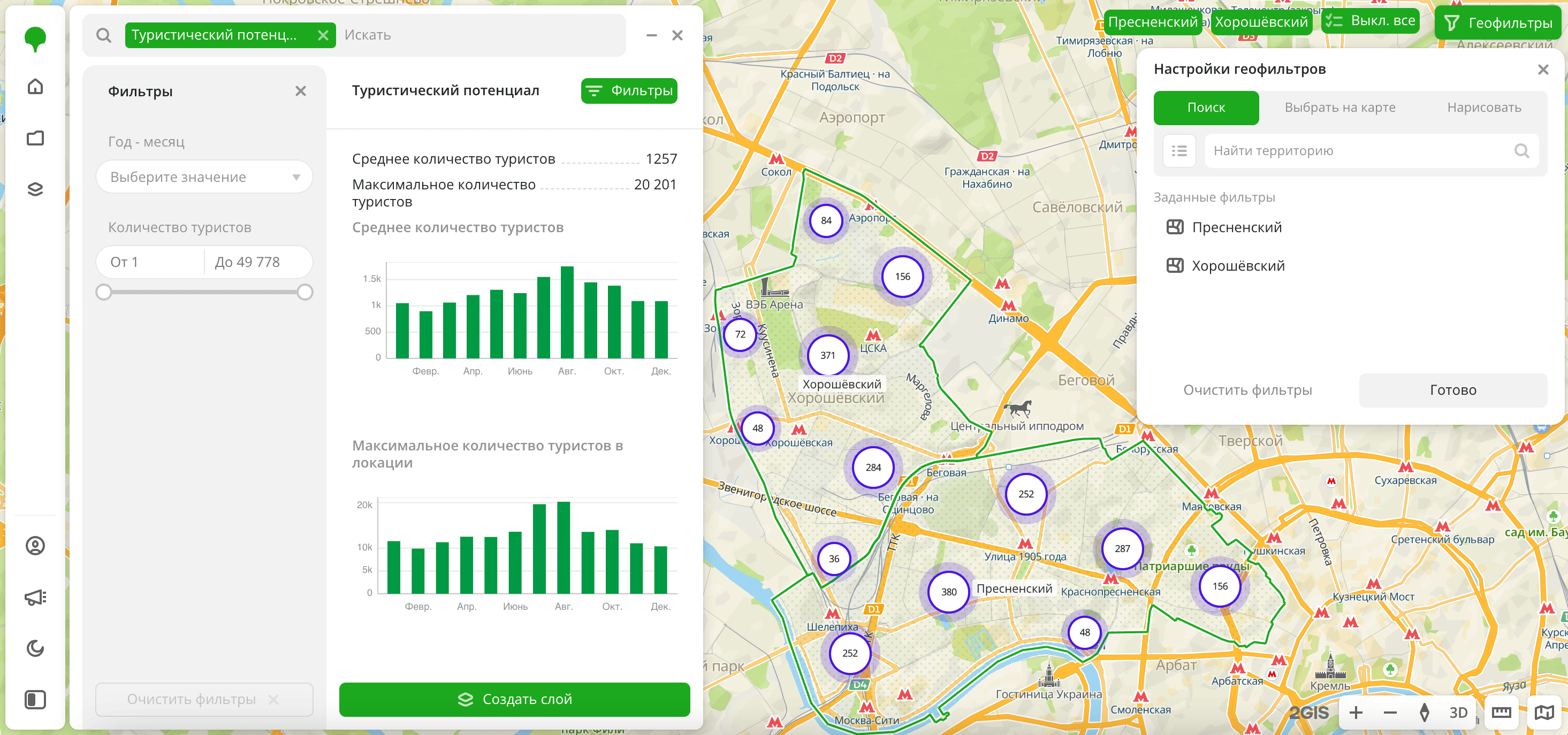This screenshot has width=1568, height=735.
Task: Click the ruler measurement tool icon
Action: click(x=1501, y=713)
